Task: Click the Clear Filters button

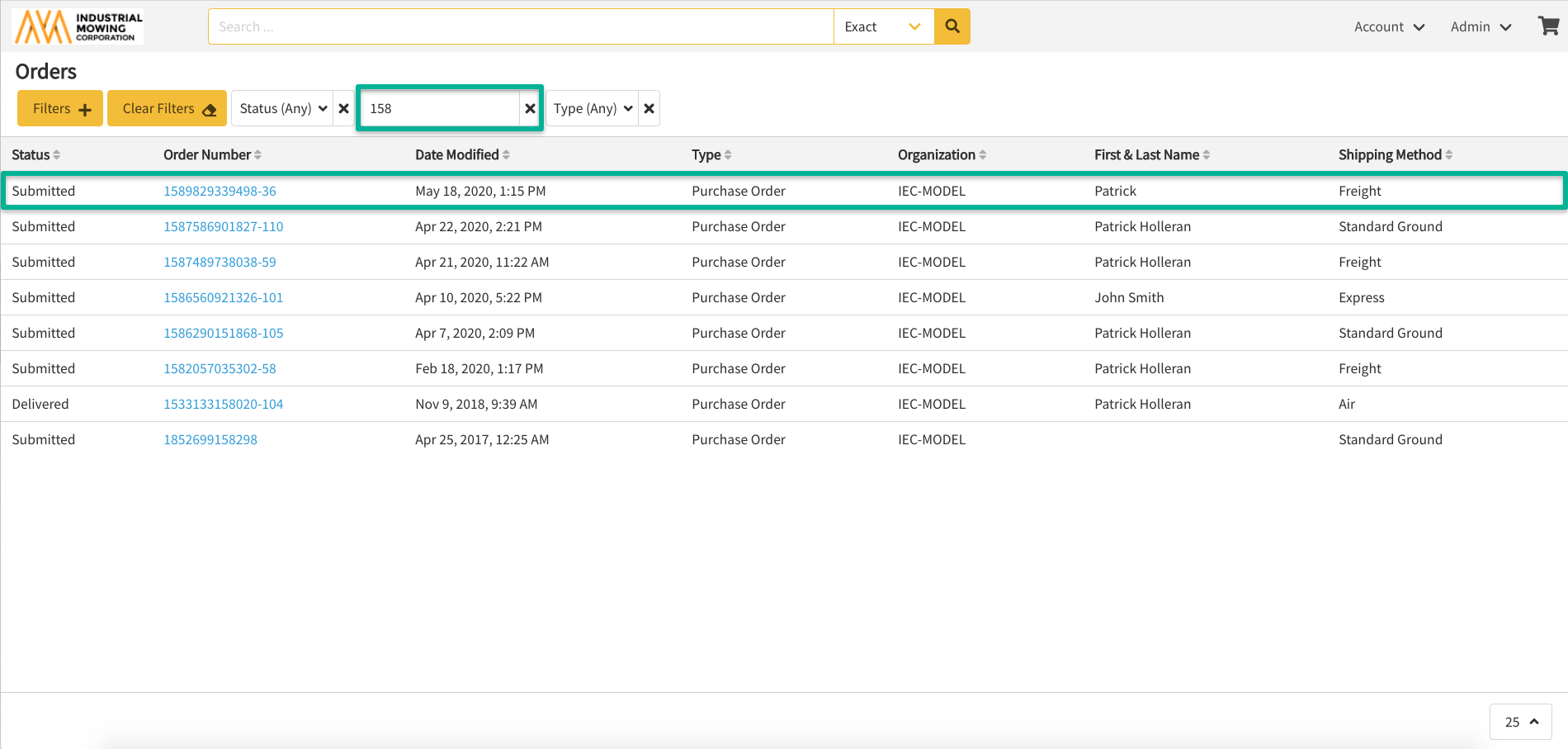Action: tap(168, 108)
